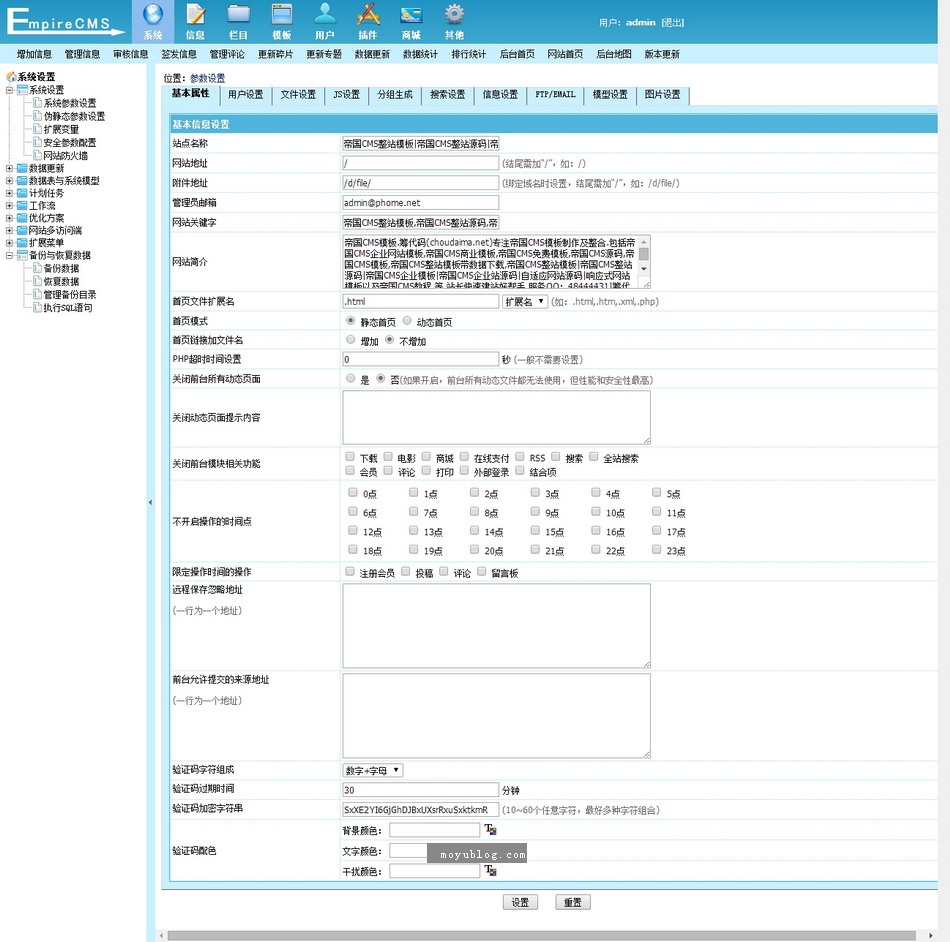Open the 插件 tools icon module

click(368, 21)
